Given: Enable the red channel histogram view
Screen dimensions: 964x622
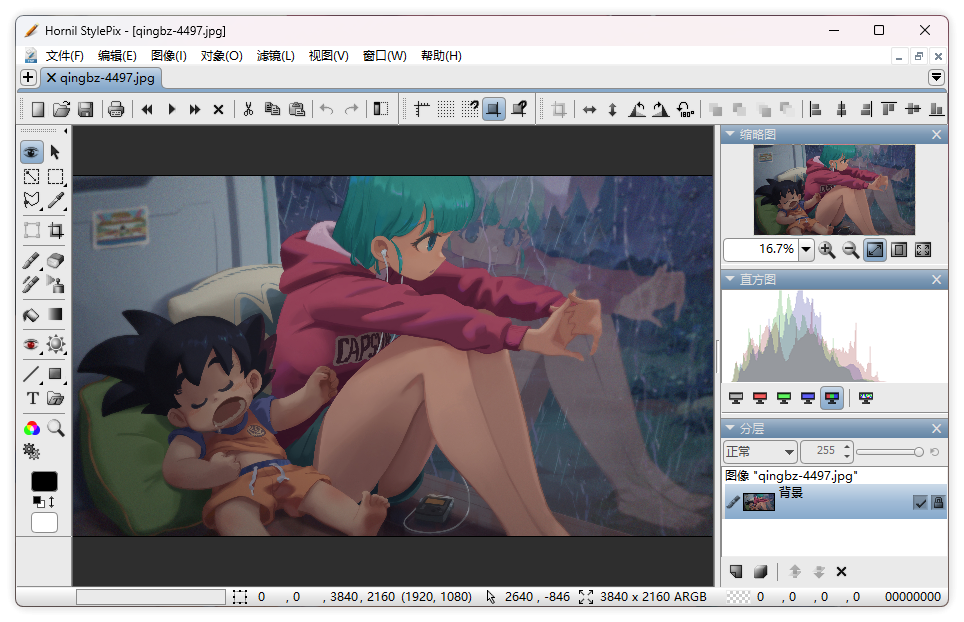Looking at the screenshot, I should pyautogui.click(x=760, y=398).
